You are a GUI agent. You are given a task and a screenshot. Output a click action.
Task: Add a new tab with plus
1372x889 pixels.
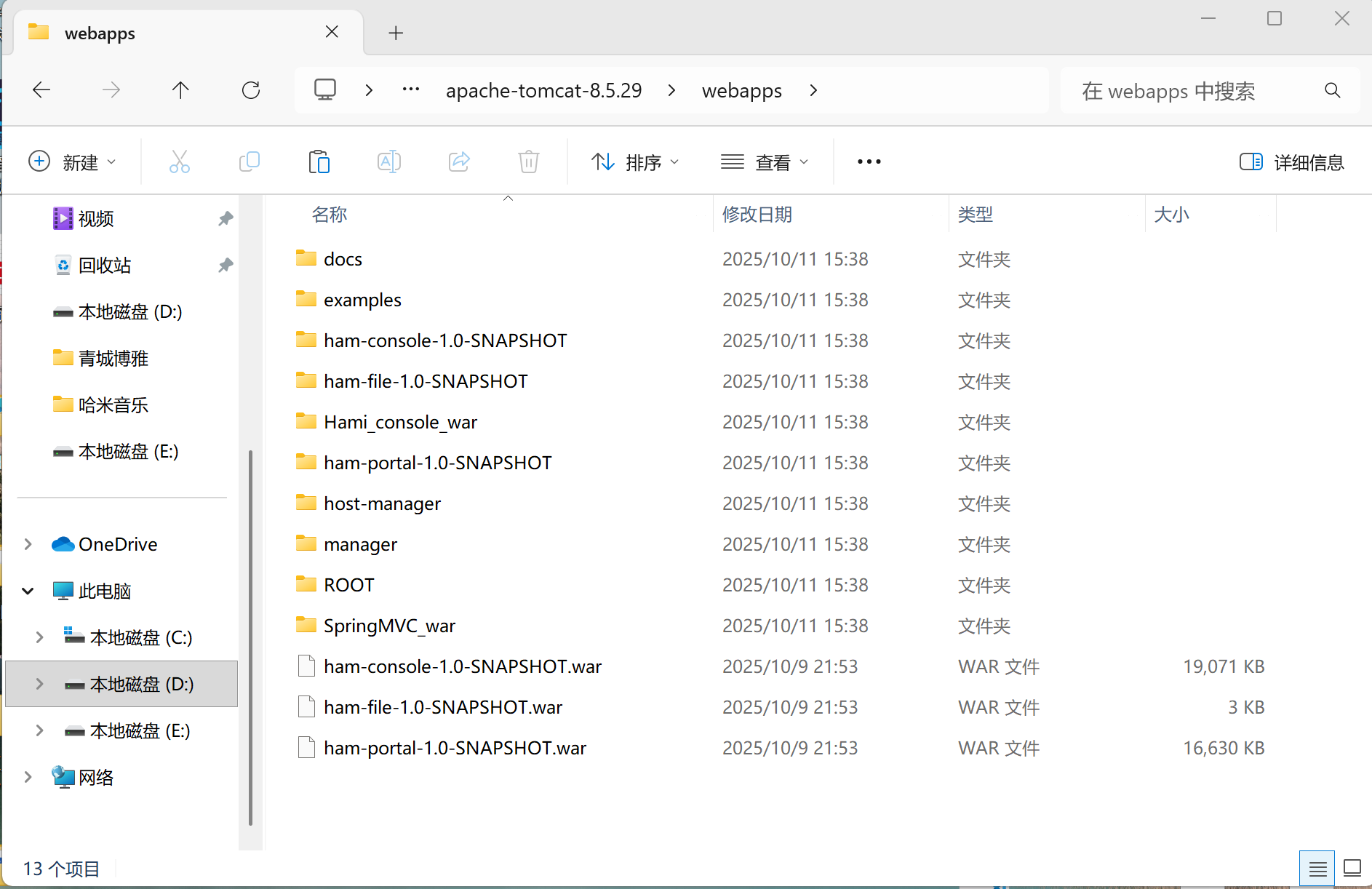[x=396, y=33]
